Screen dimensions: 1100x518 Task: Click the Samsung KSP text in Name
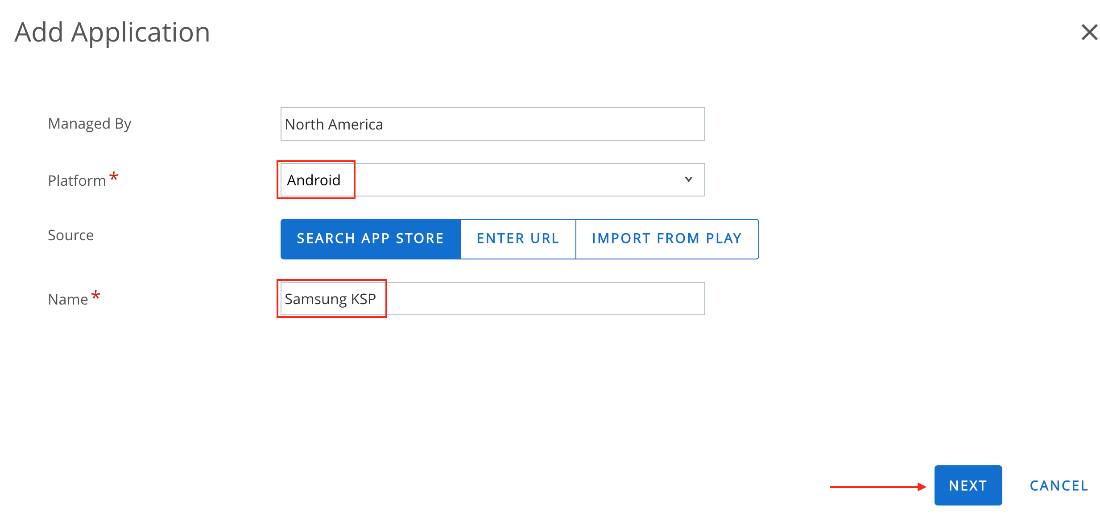point(330,299)
